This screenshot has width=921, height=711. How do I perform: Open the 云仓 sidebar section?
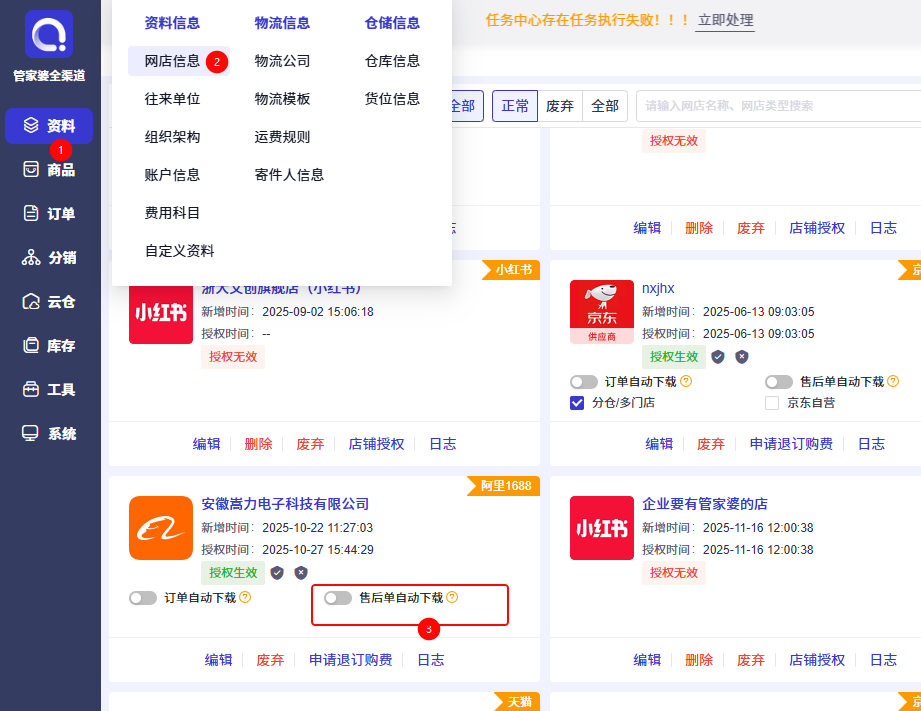tap(49, 301)
